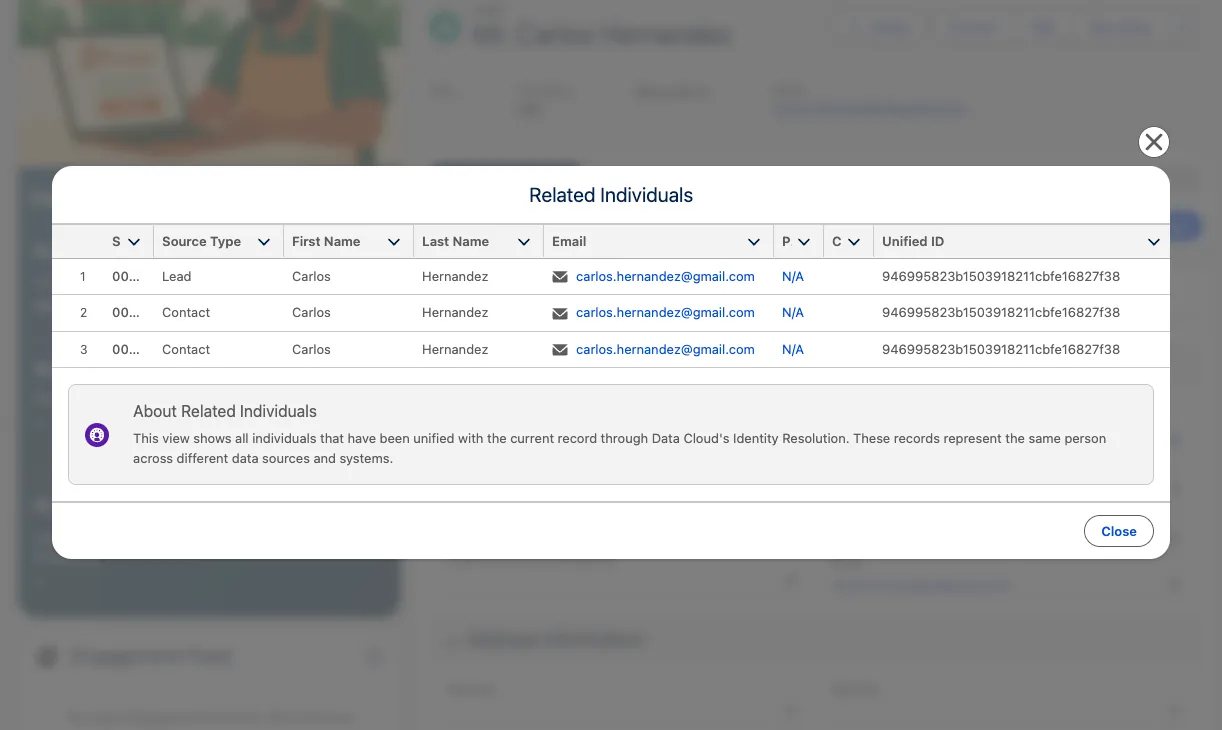Open the P column dropdown arrow
1222x730 pixels.
[x=804, y=242]
